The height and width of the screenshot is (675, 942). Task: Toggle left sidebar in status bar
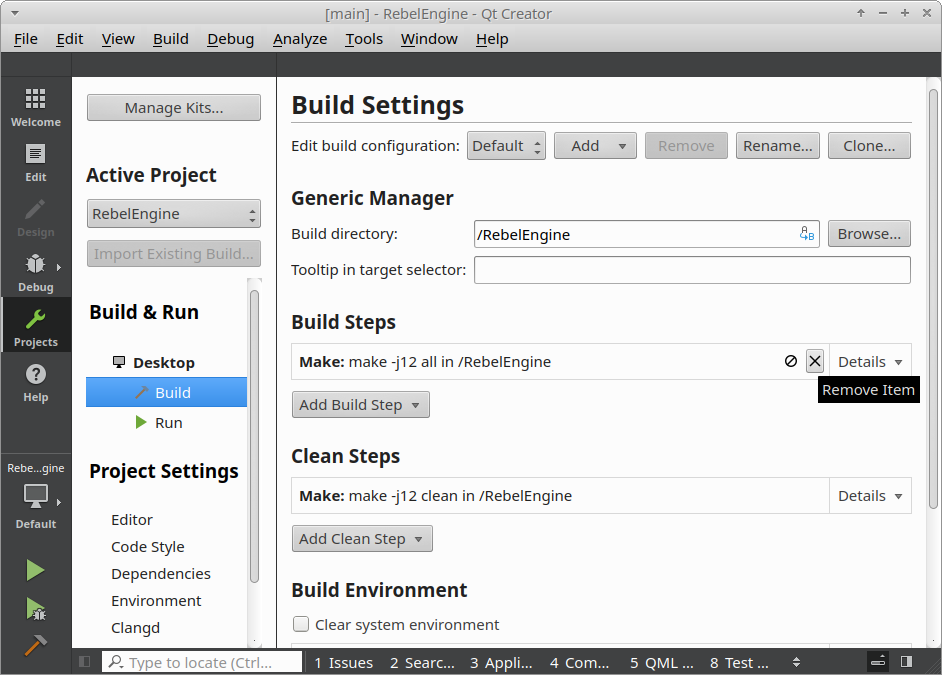tap(85, 662)
